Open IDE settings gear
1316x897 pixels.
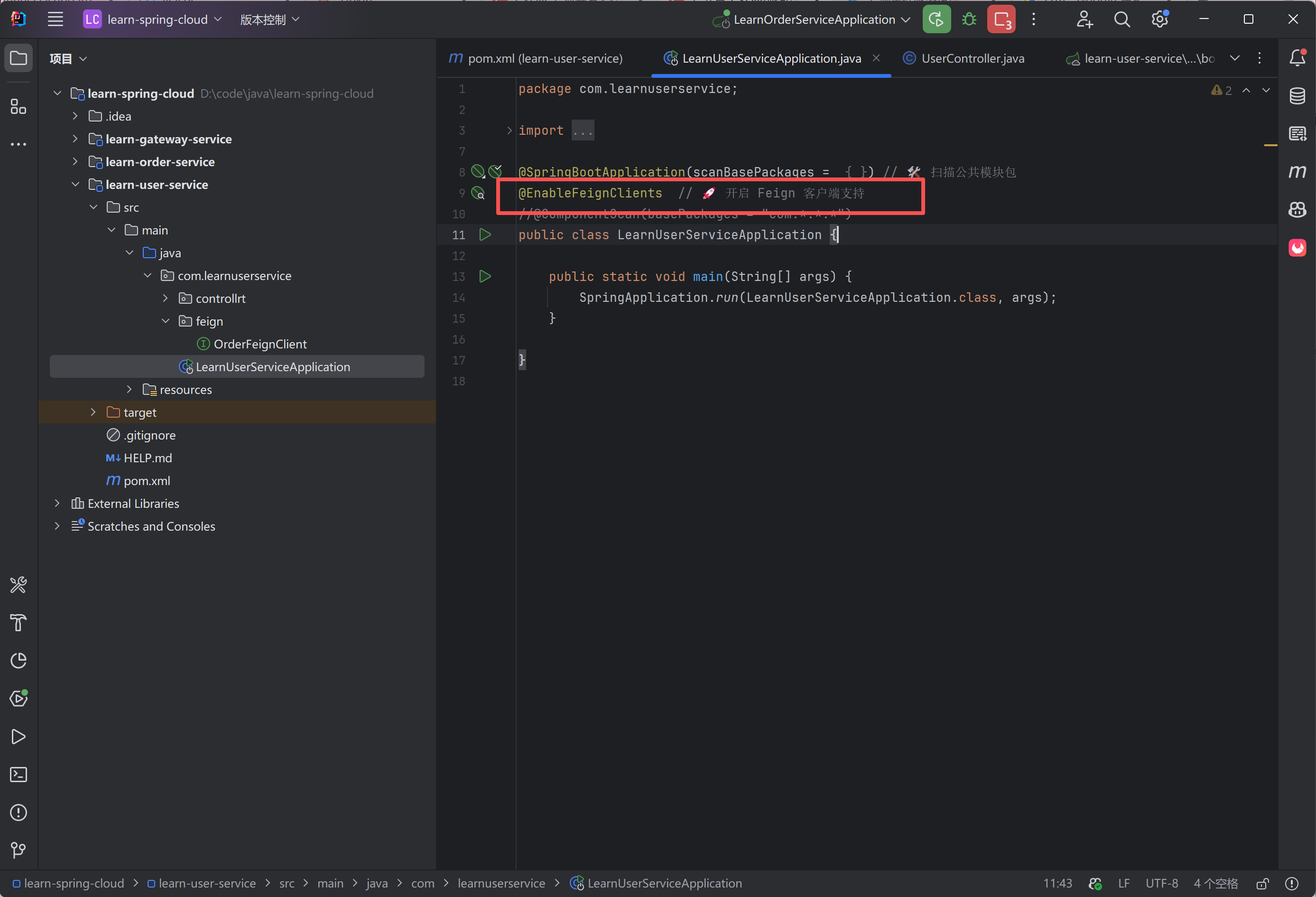tap(1160, 19)
